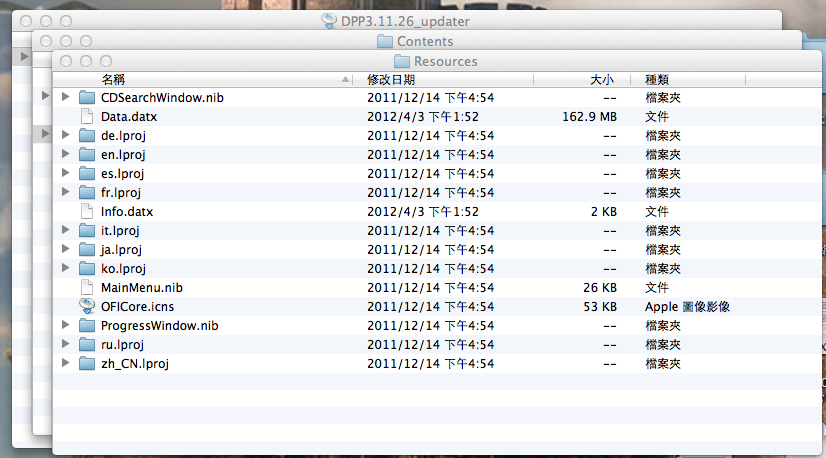826x458 pixels.
Task: Click the zh_CN.lproj folder icon
Action: (x=87, y=363)
